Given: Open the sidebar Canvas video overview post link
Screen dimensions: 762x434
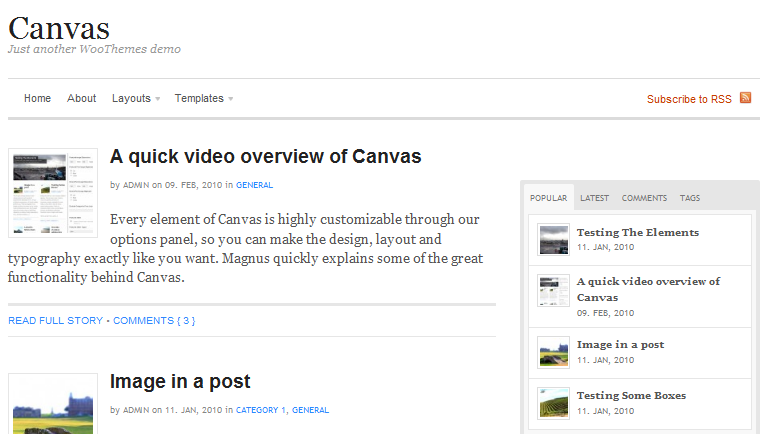Looking at the screenshot, I should pos(648,289).
